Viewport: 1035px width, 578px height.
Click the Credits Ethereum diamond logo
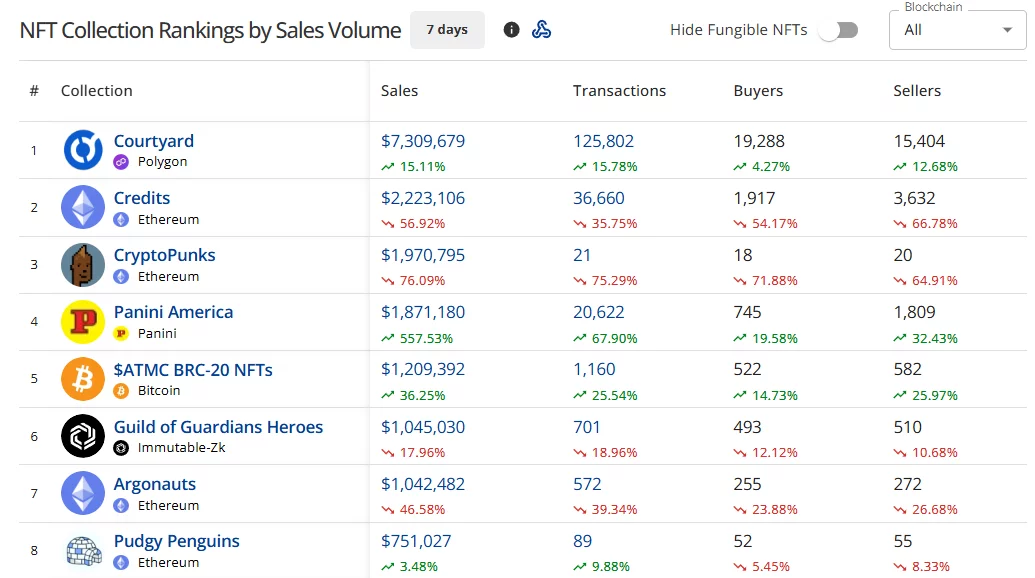tap(83, 207)
